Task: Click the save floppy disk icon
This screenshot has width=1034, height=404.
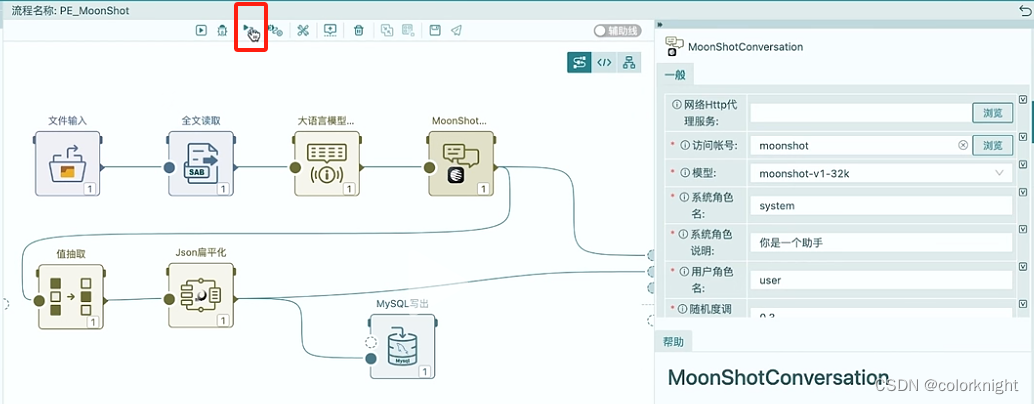Action: click(x=435, y=30)
